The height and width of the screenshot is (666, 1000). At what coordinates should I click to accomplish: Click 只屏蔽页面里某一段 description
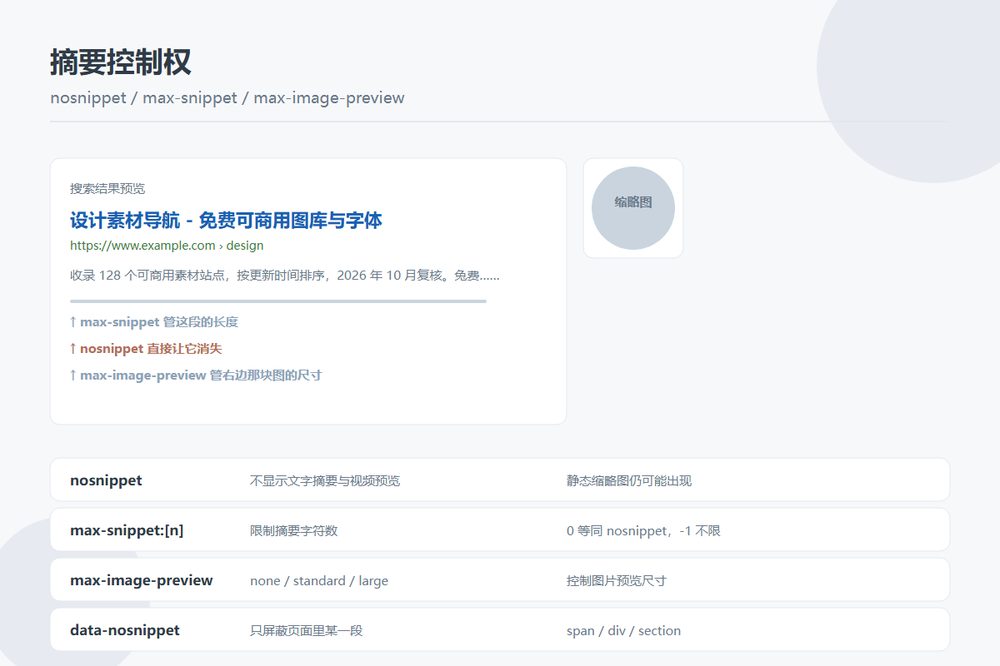coord(306,630)
